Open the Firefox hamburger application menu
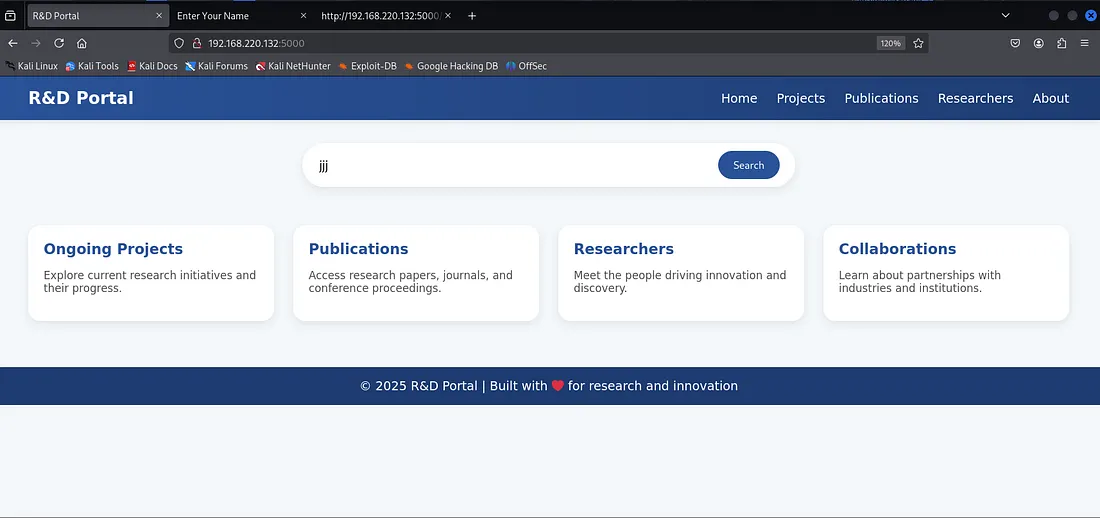The image size is (1100, 518). (1085, 43)
